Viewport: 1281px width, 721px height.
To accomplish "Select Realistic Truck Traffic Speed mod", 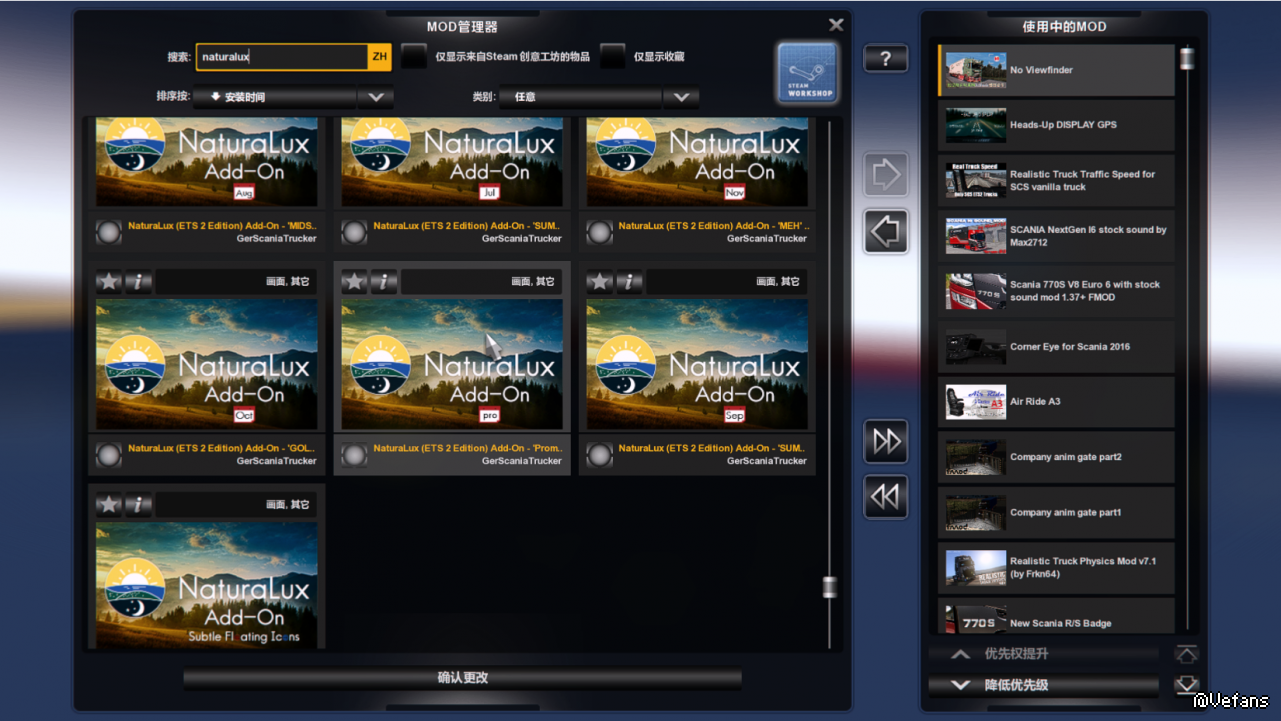I will coord(1057,180).
